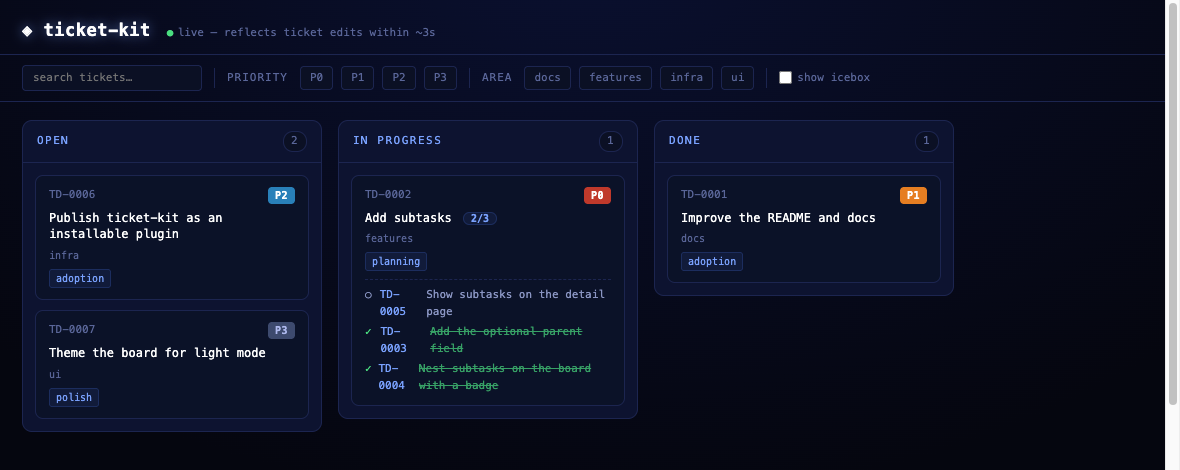Click the features area label on TD-0002
Viewport: 1180px width, 470px height.
389,238
